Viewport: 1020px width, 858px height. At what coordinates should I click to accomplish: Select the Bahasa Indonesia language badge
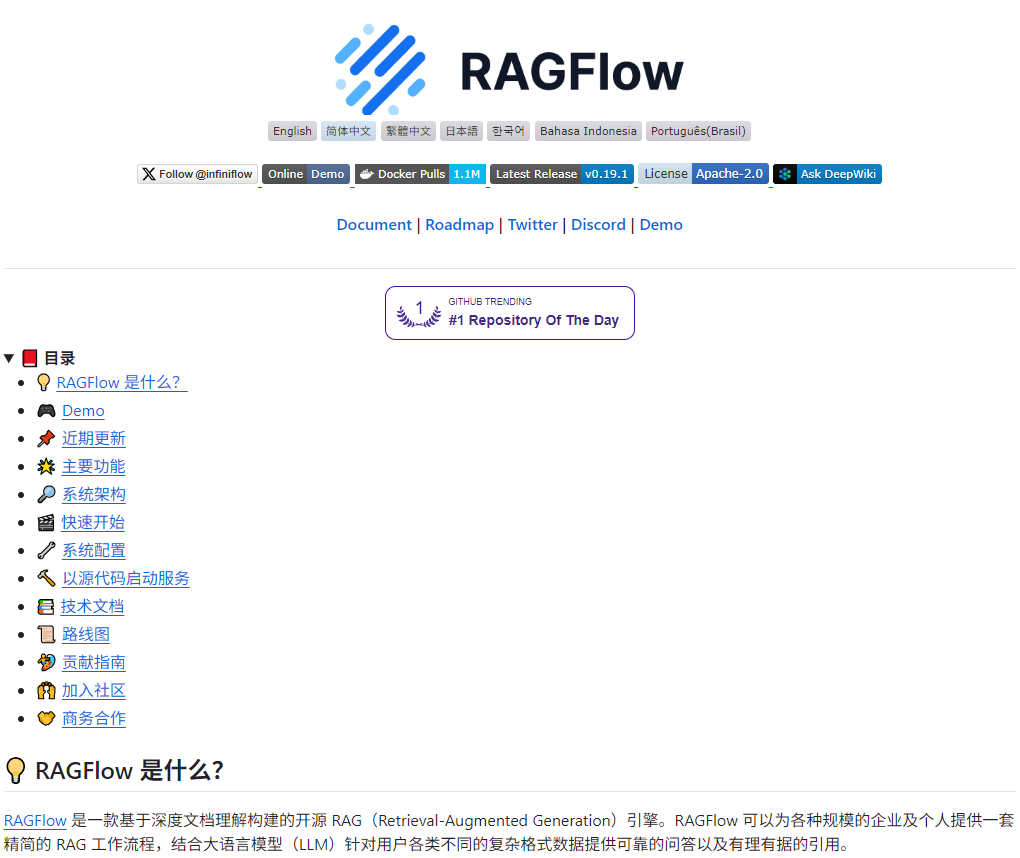pos(588,131)
